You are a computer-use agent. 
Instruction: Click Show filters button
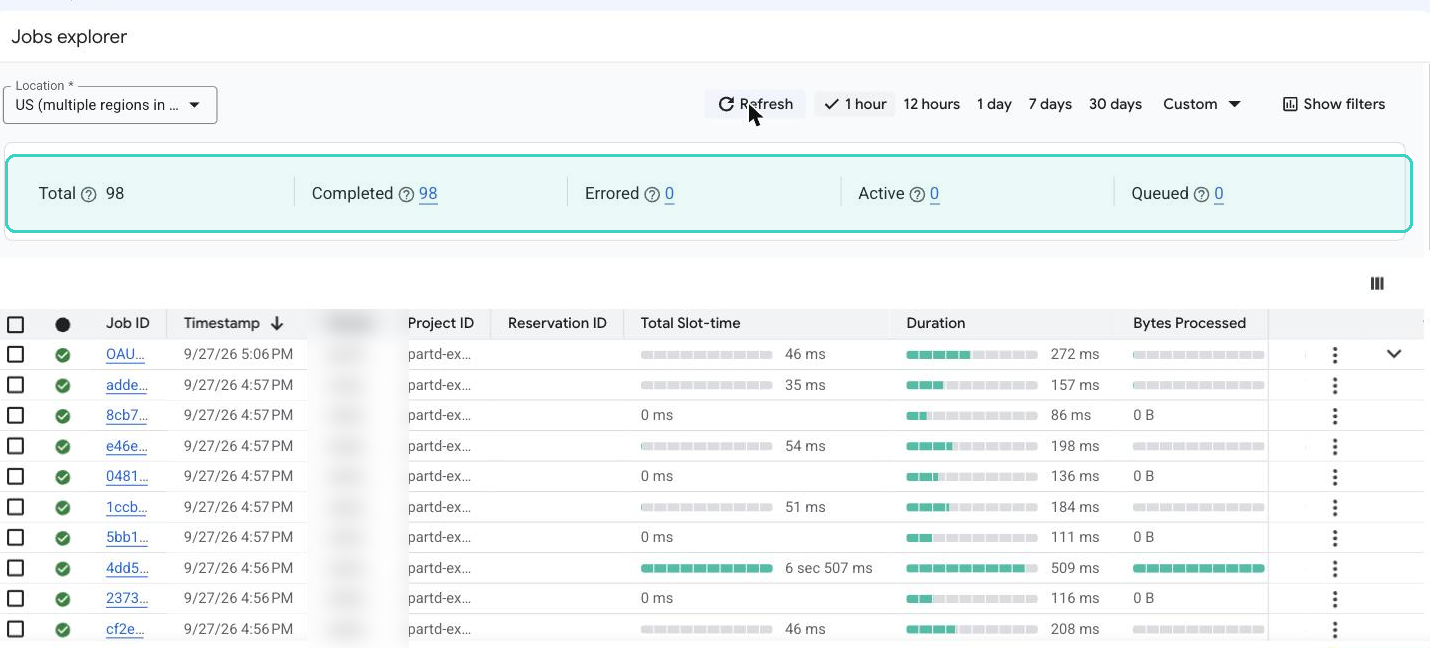(x=1334, y=104)
